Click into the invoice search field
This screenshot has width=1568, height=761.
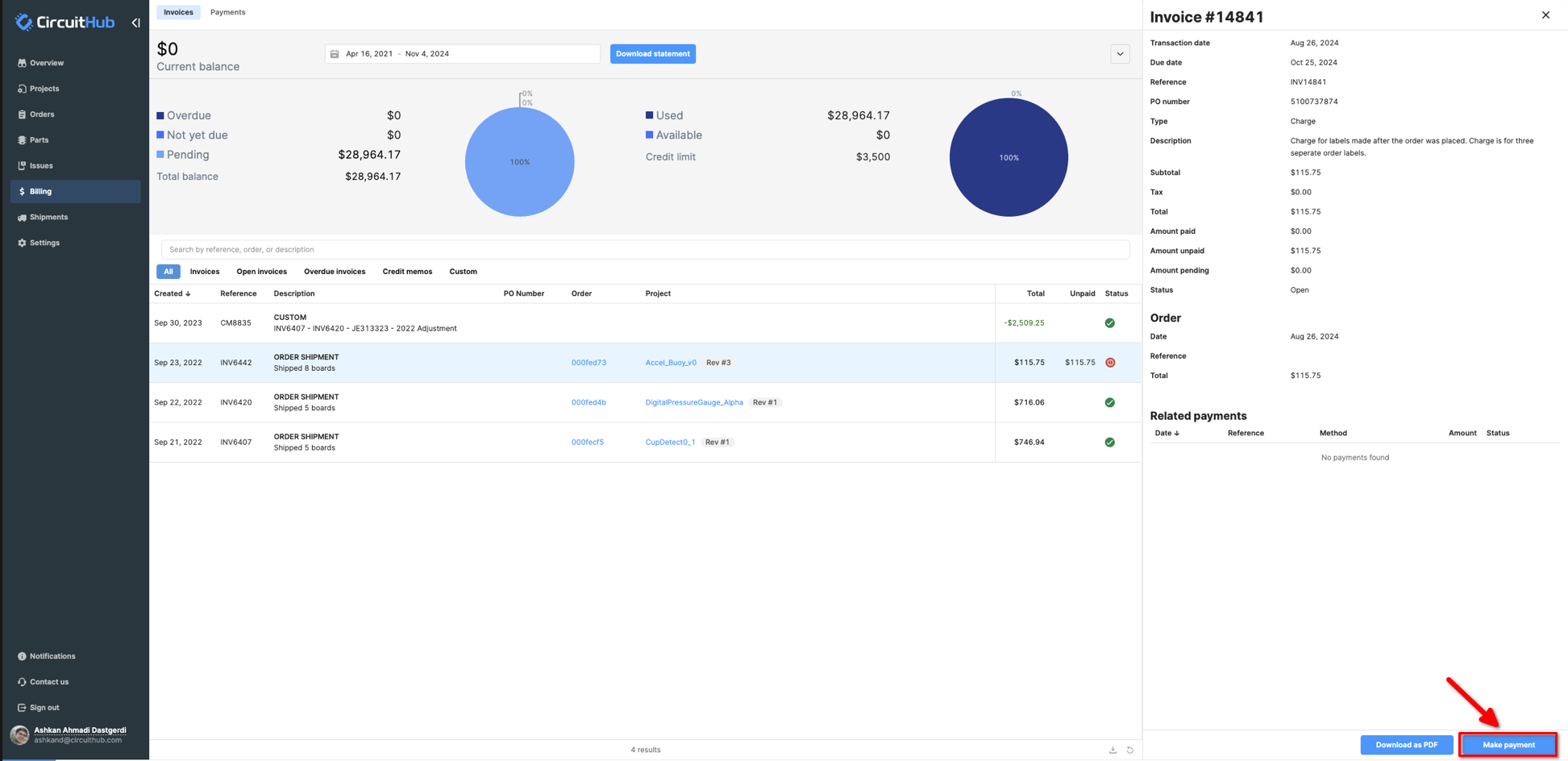pos(645,249)
